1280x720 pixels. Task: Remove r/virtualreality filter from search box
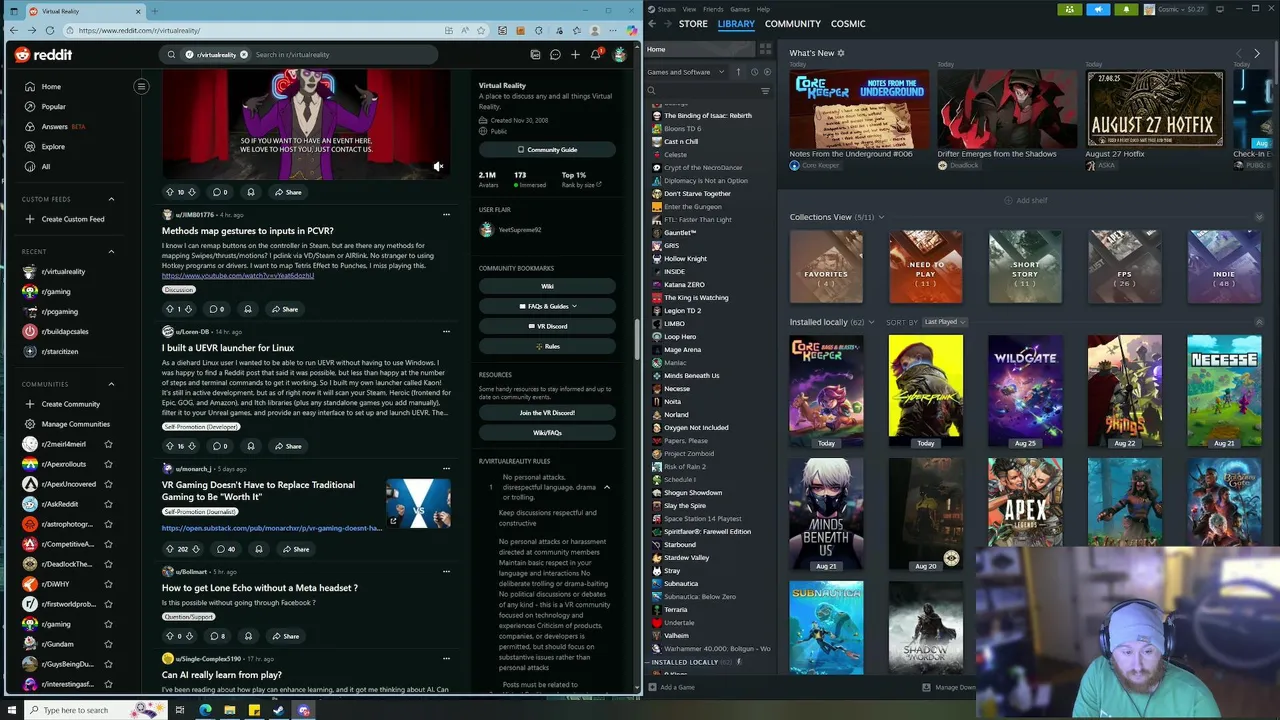pyautogui.click(x=243, y=55)
